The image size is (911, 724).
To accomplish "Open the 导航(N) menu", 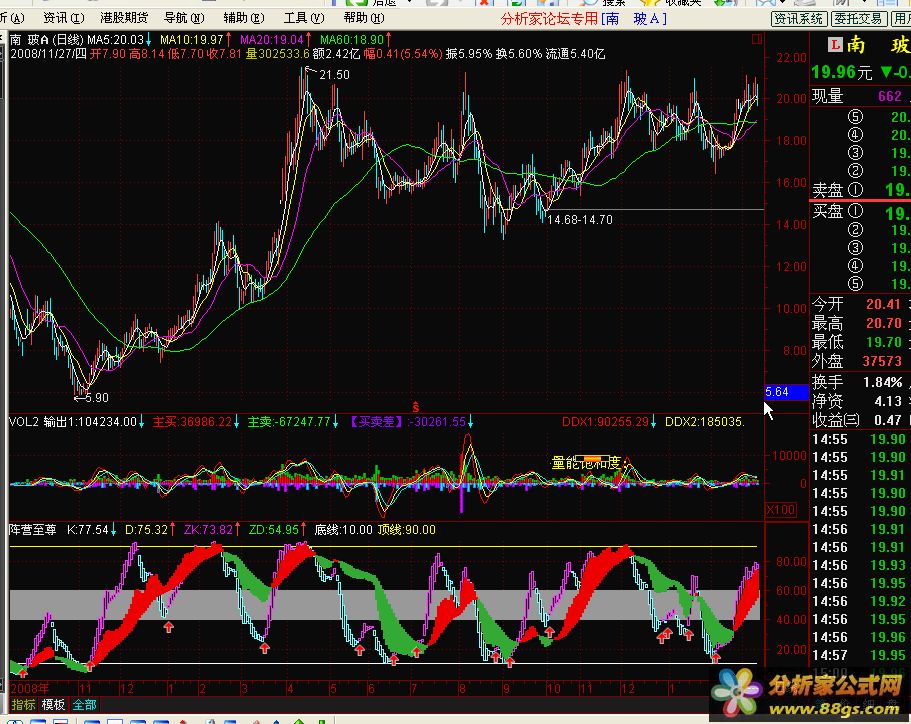I will (x=184, y=18).
